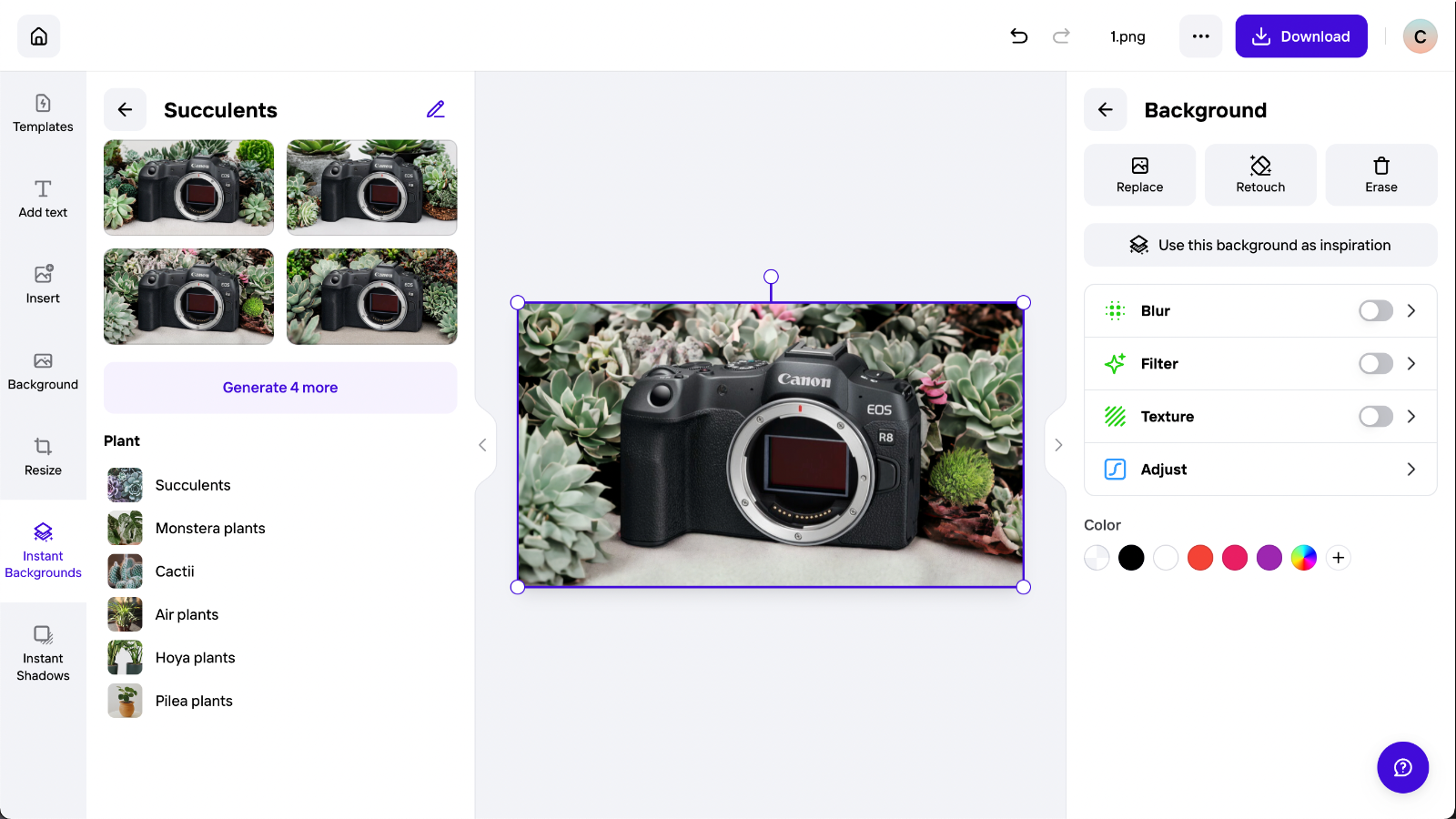Select the black color swatch
Image resolution: width=1456 pixels, height=819 pixels.
[x=1131, y=557]
